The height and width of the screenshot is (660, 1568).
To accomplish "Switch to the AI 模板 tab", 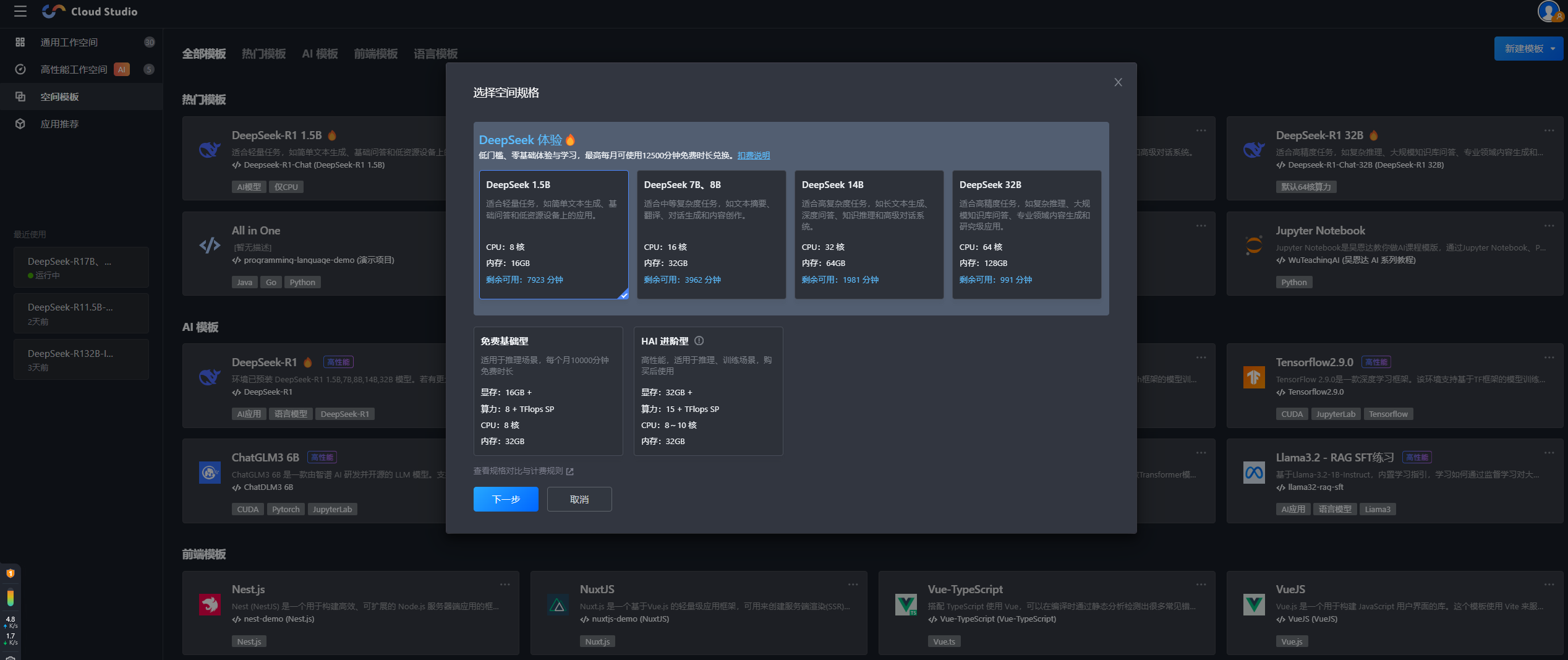I will (320, 54).
